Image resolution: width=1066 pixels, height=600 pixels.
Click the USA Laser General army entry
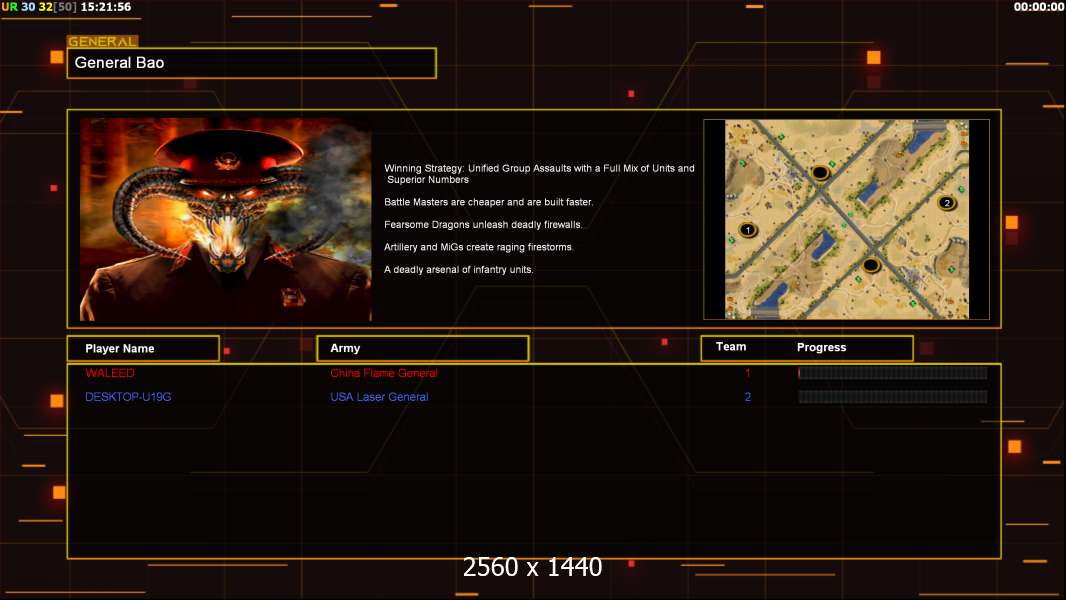pos(379,397)
